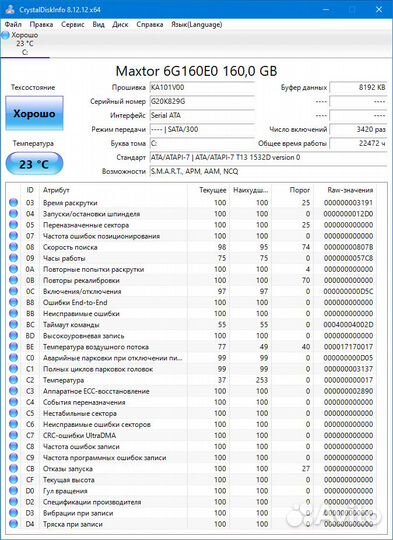Click the transfer mode field SATA/300
393x540 pixels.
(202, 129)
